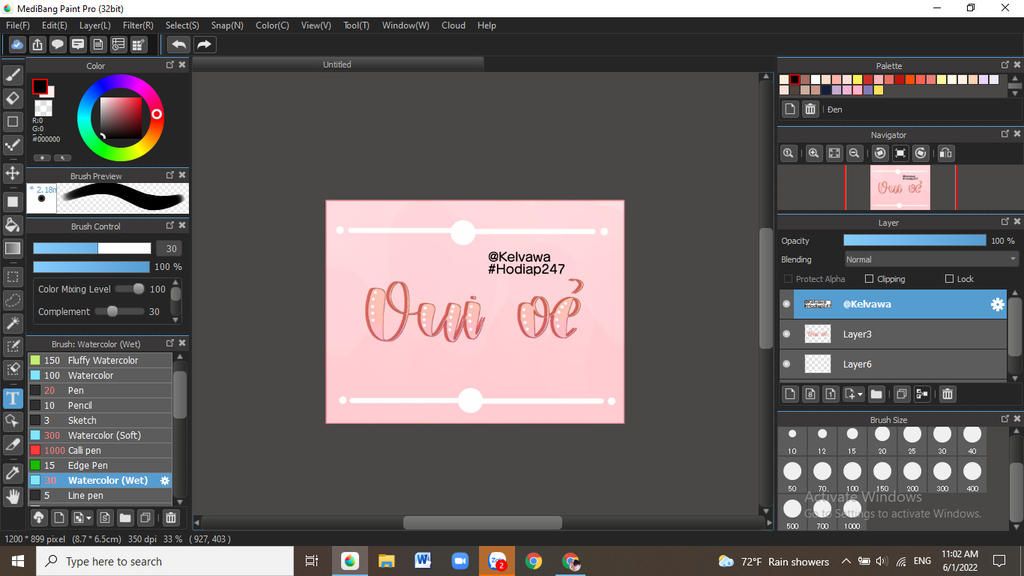Toggle visibility of @Kelvawa layer
This screenshot has height=576, width=1024.
pos(786,304)
